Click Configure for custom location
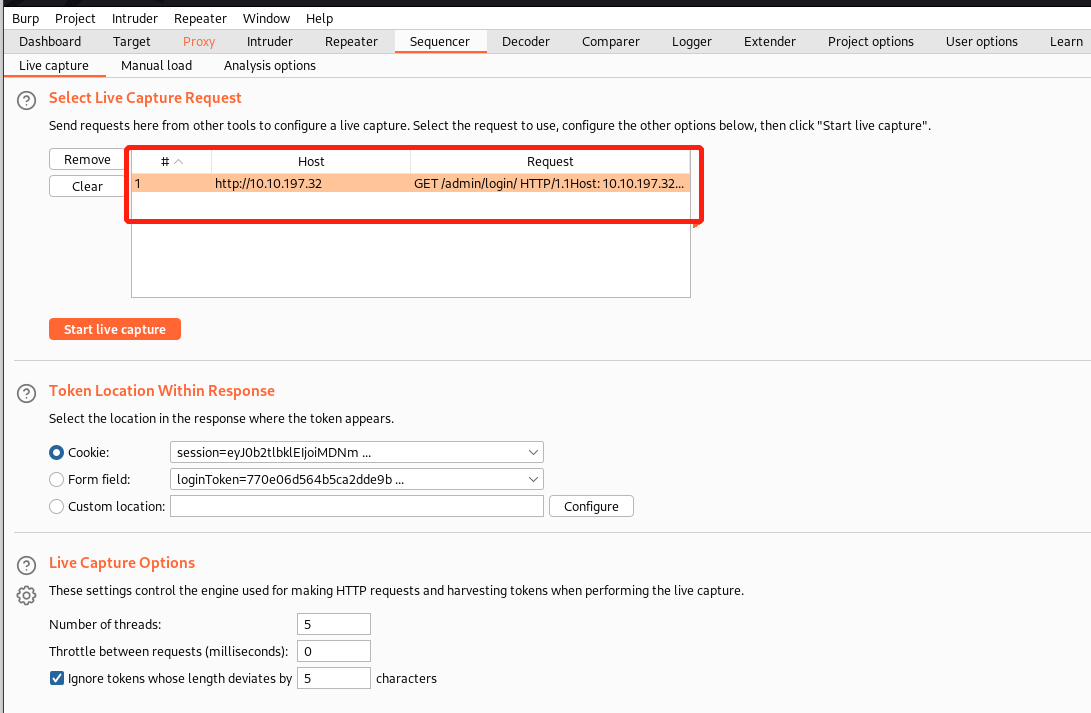 (x=591, y=506)
